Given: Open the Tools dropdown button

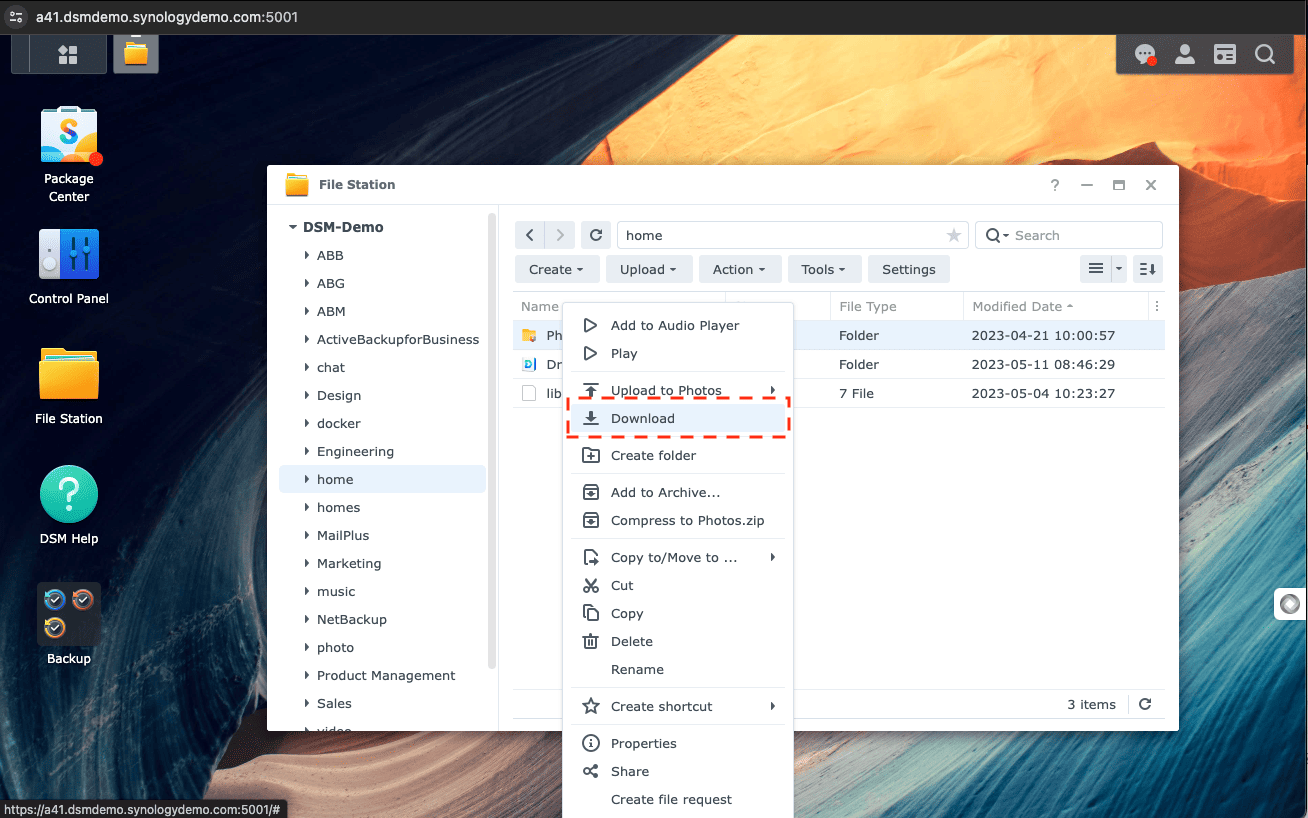Looking at the screenshot, I should tap(823, 269).
